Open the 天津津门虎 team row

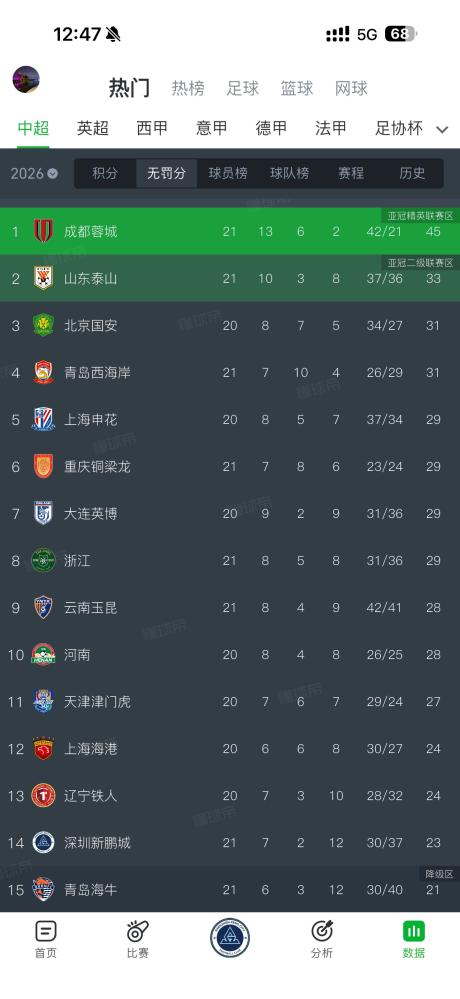(230, 701)
